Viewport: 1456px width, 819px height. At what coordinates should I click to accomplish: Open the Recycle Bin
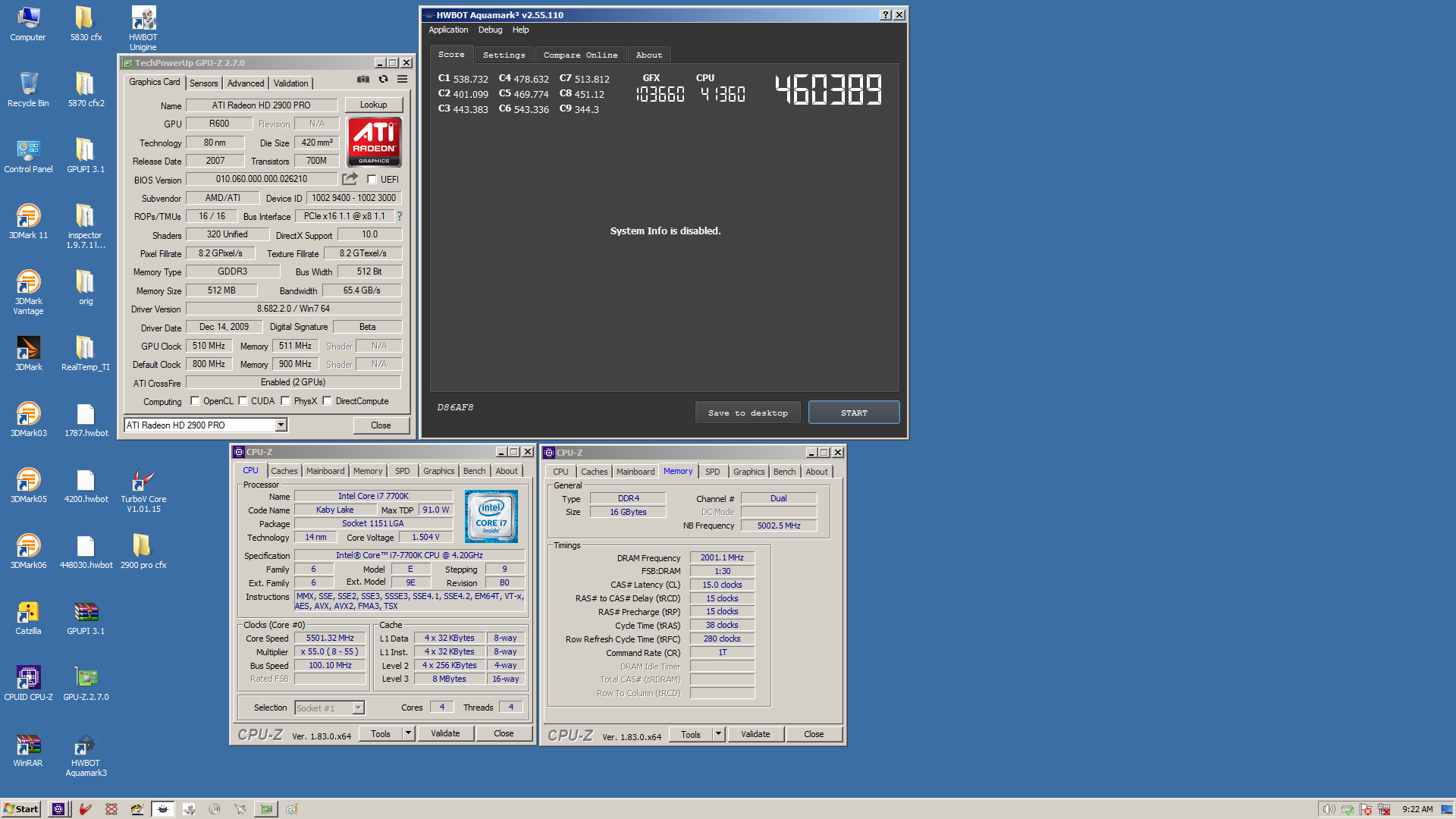(28, 89)
